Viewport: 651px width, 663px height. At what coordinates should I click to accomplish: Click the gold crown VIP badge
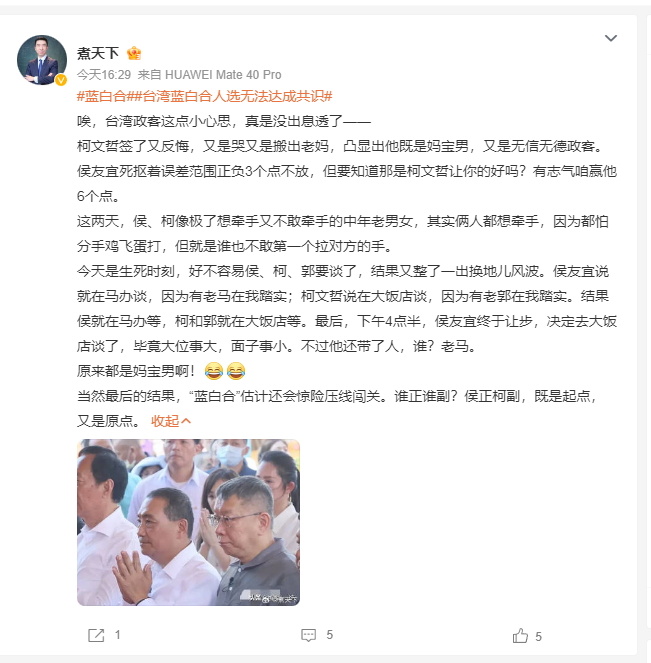(134, 53)
